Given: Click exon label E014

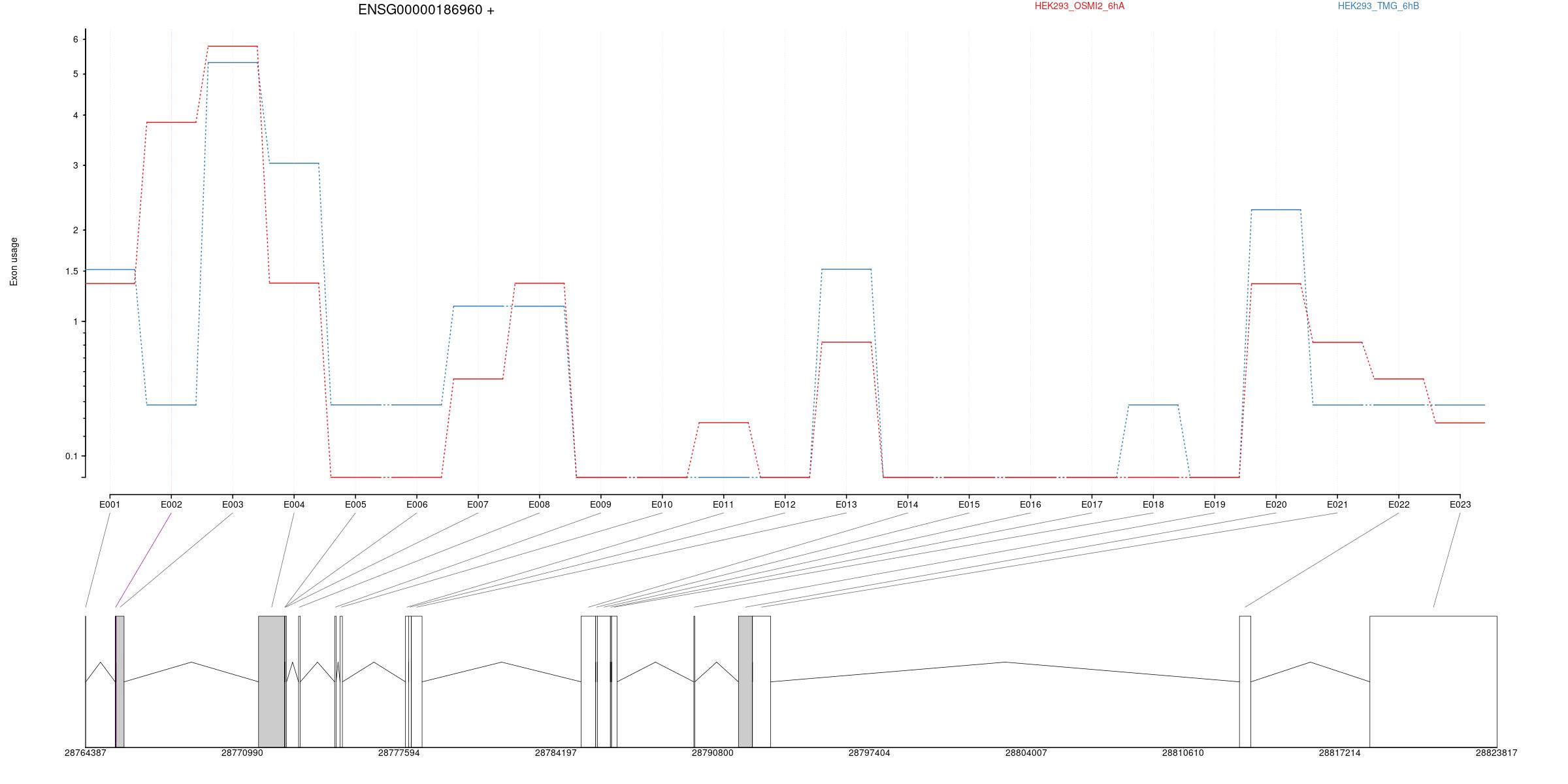Looking at the screenshot, I should tap(907, 504).
